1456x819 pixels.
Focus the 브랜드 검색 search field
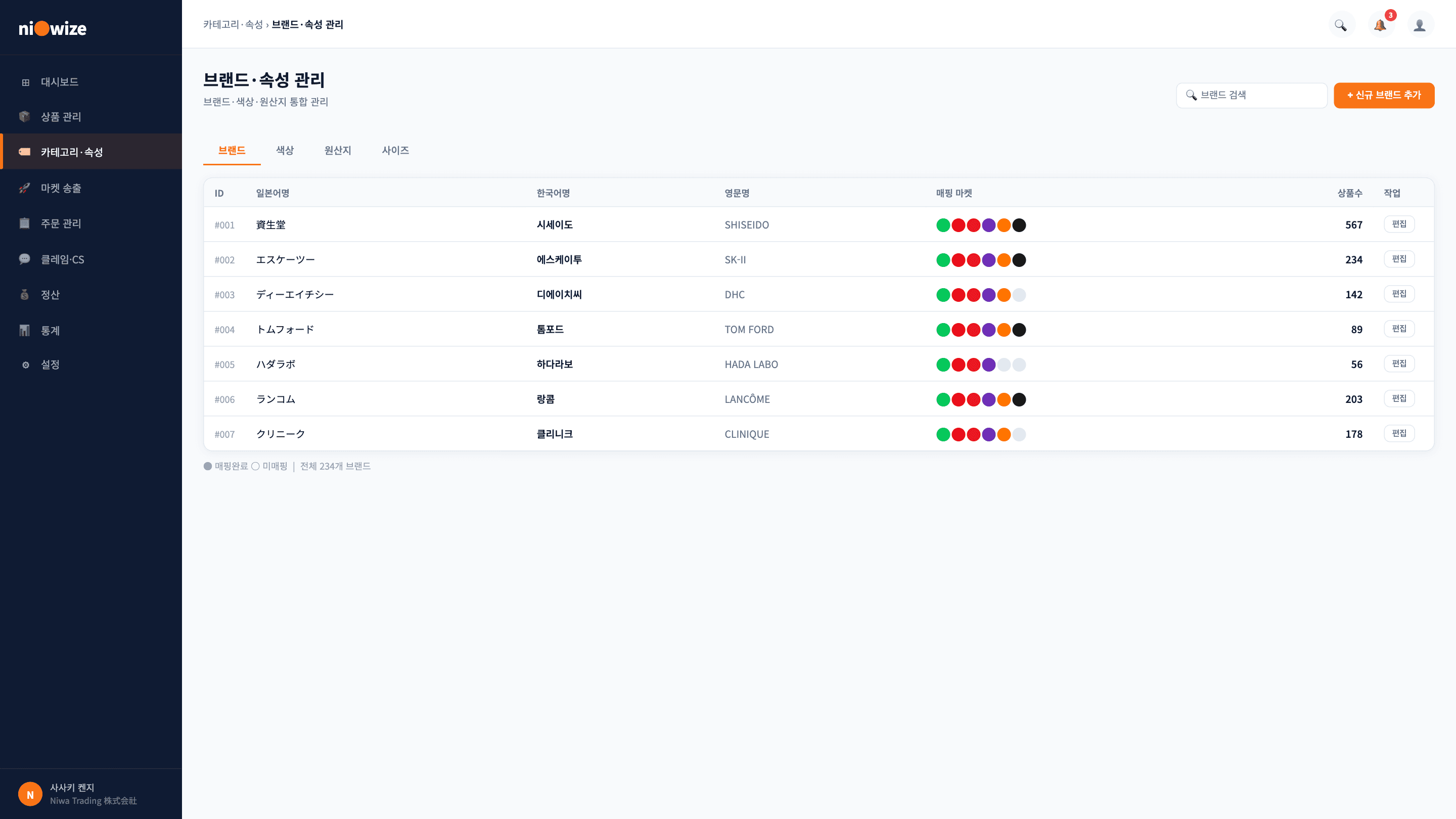click(1252, 95)
